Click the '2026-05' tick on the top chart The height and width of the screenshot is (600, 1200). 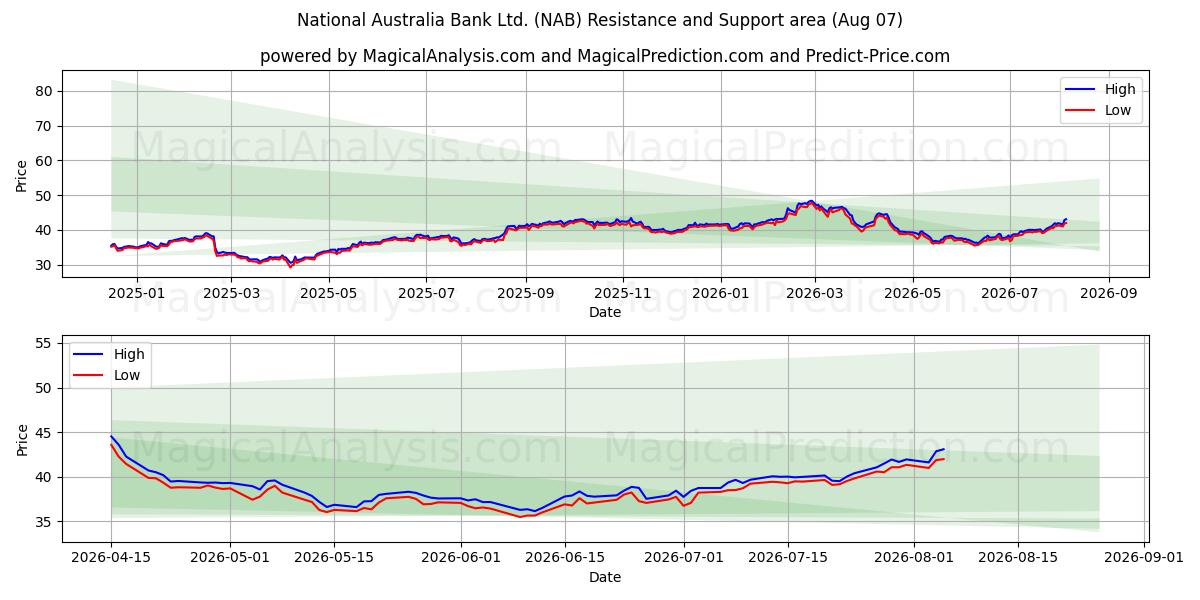[x=912, y=294]
